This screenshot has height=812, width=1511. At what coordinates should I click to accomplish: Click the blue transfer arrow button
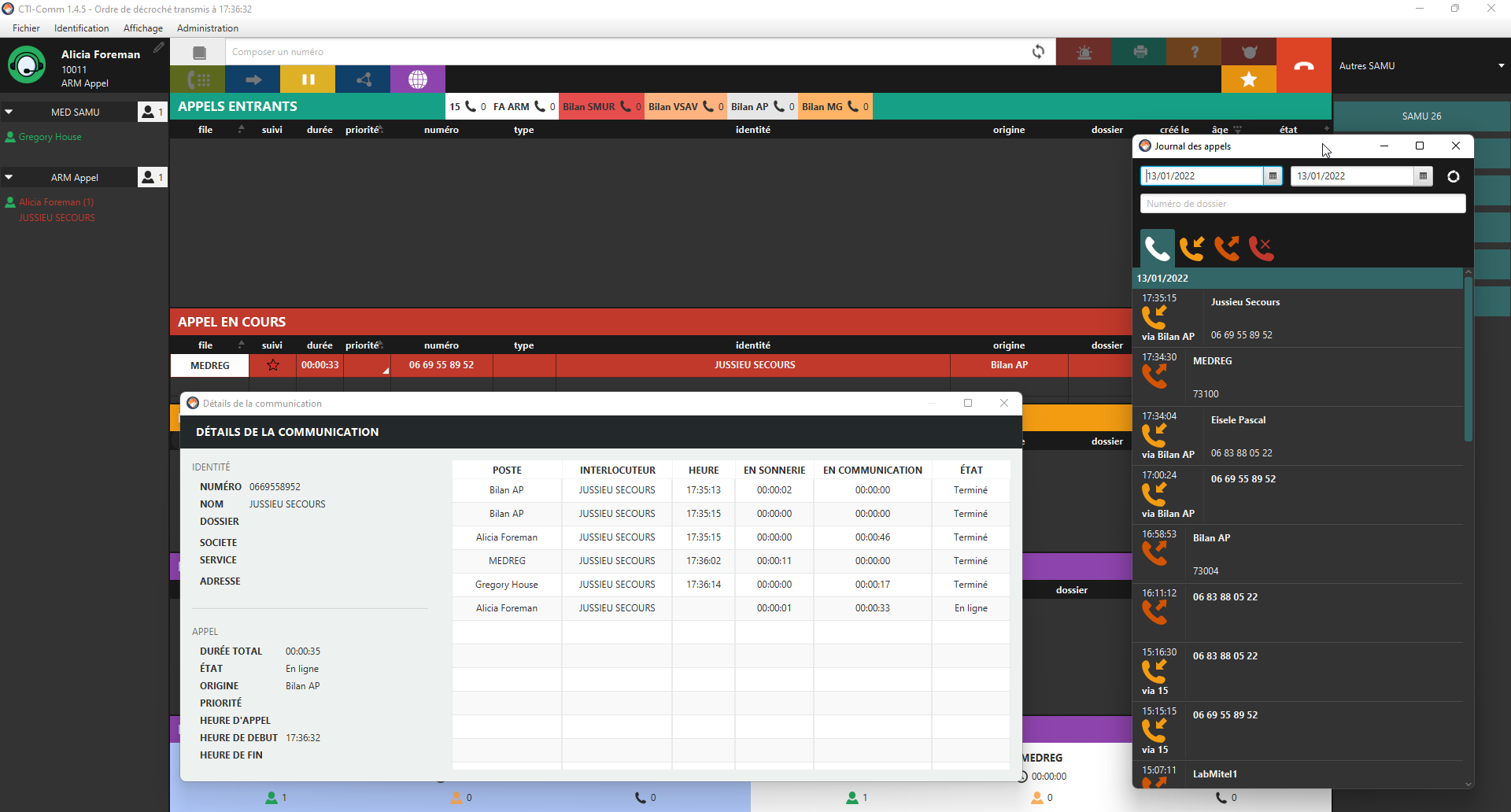click(253, 79)
